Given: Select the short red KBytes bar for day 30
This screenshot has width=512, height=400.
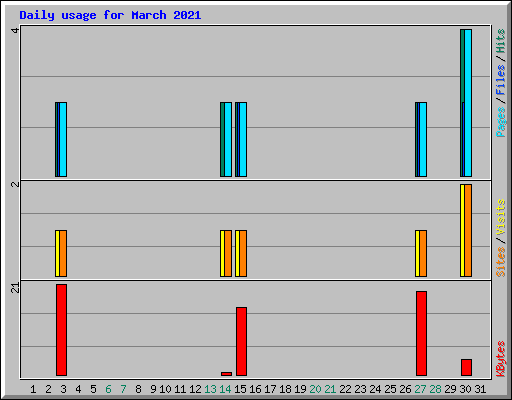Looking at the screenshot, I should (x=466, y=367).
